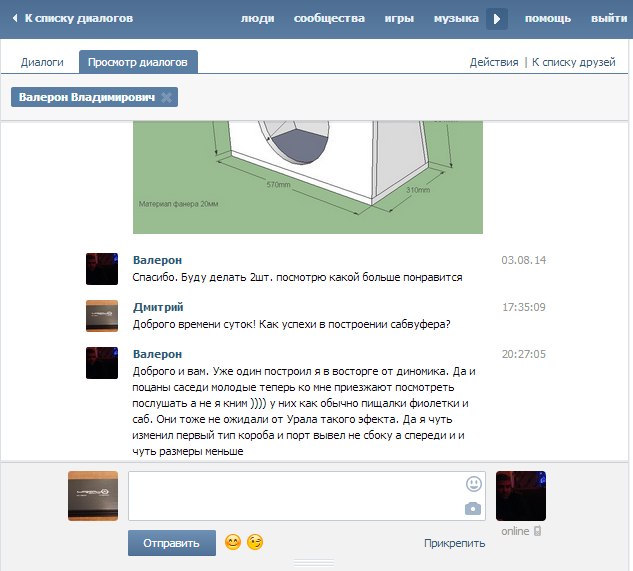Select the Просмотр диалогов tab

click(138, 62)
